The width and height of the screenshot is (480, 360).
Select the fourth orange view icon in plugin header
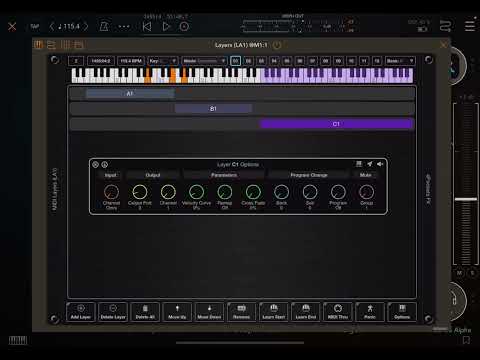click(79, 45)
